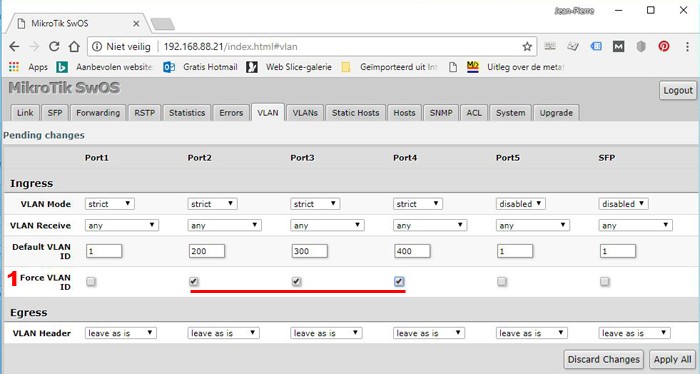Click the shield extension icon
Image resolution: width=700 pixels, height=374 pixels.
click(x=641, y=46)
